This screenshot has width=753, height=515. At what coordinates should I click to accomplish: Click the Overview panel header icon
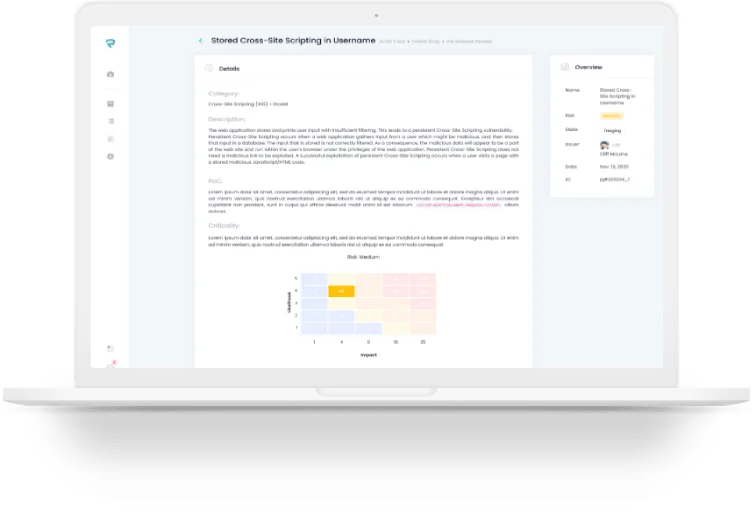point(565,67)
